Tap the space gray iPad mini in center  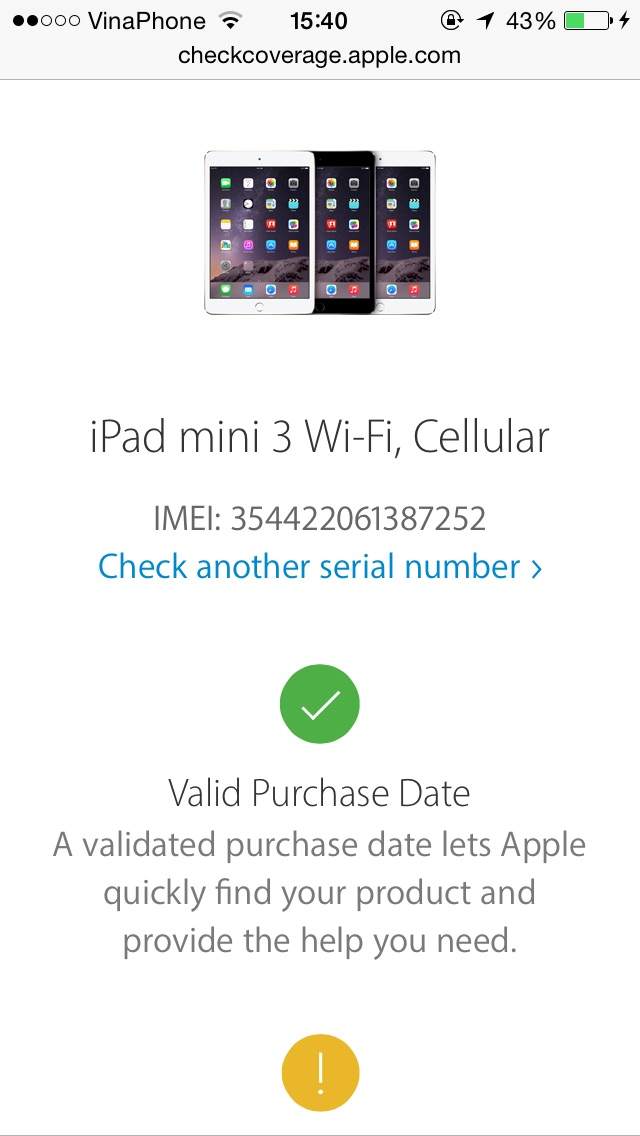coord(345,232)
